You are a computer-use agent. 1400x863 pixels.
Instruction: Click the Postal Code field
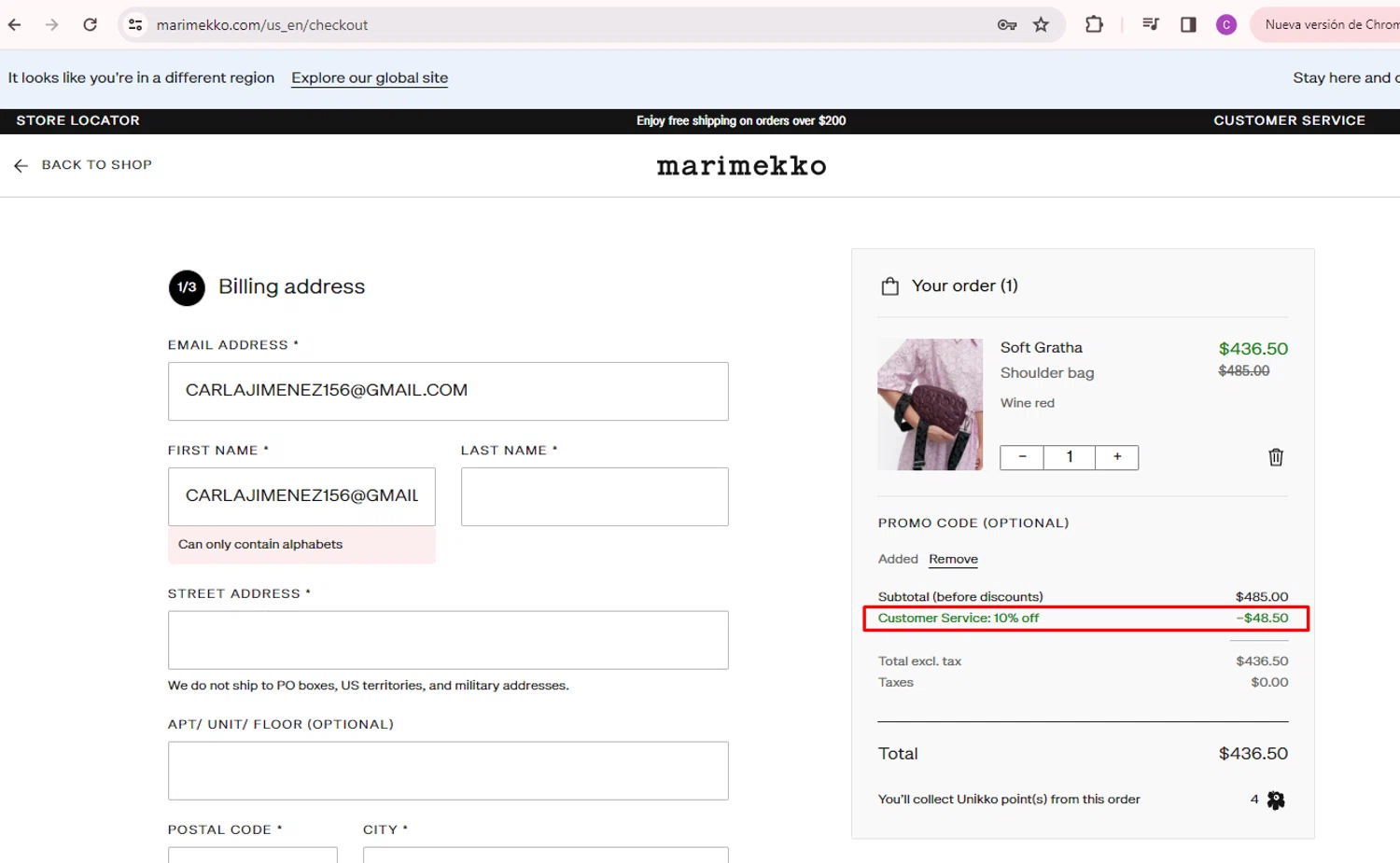[253, 855]
